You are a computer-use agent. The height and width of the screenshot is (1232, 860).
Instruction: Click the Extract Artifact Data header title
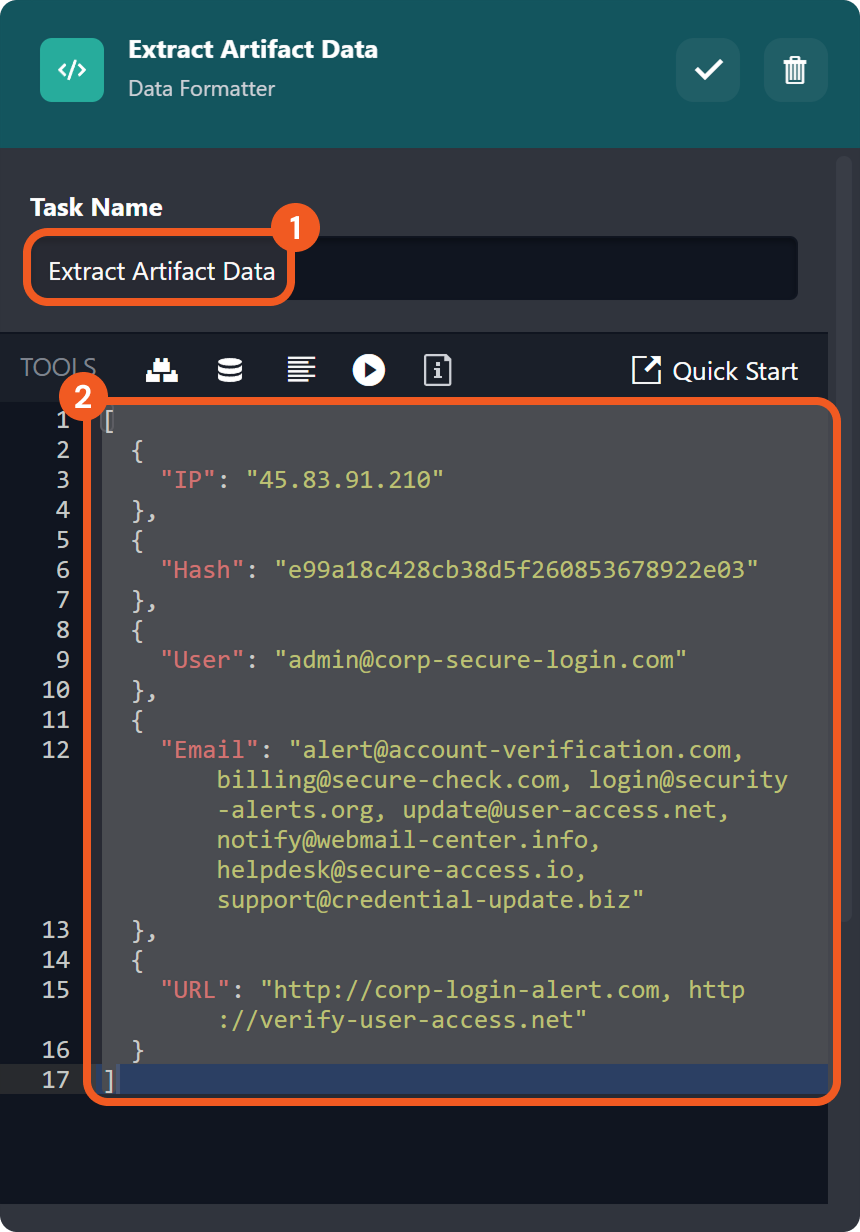[x=253, y=49]
